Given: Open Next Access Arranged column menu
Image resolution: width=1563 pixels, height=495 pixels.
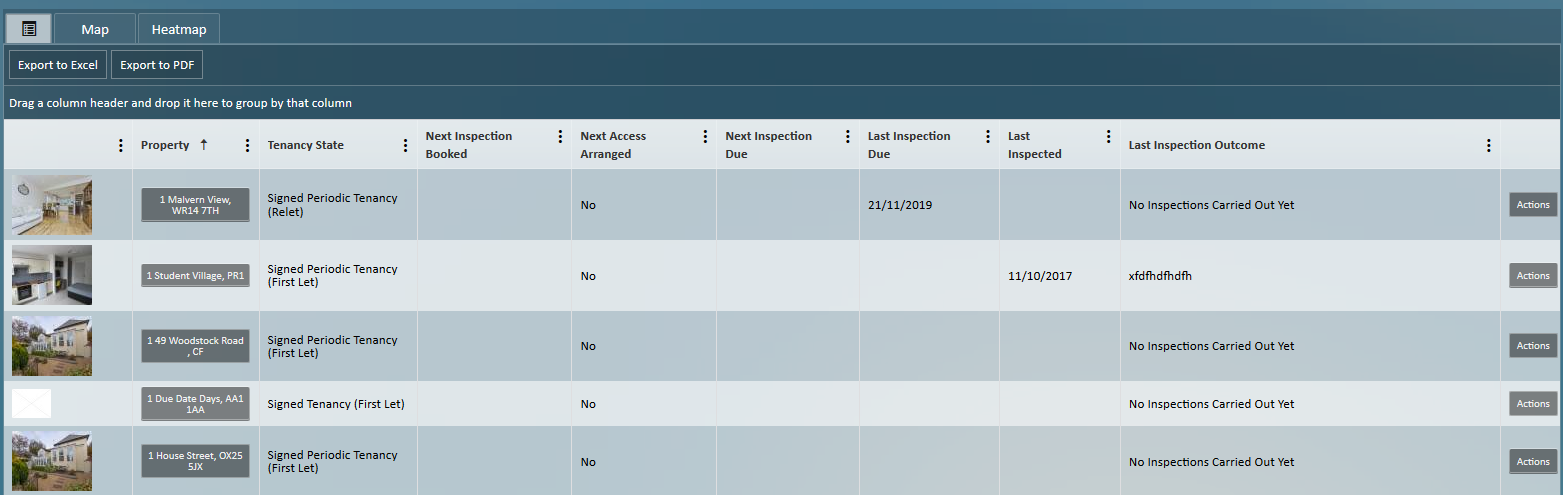Looking at the screenshot, I should click(705, 137).
